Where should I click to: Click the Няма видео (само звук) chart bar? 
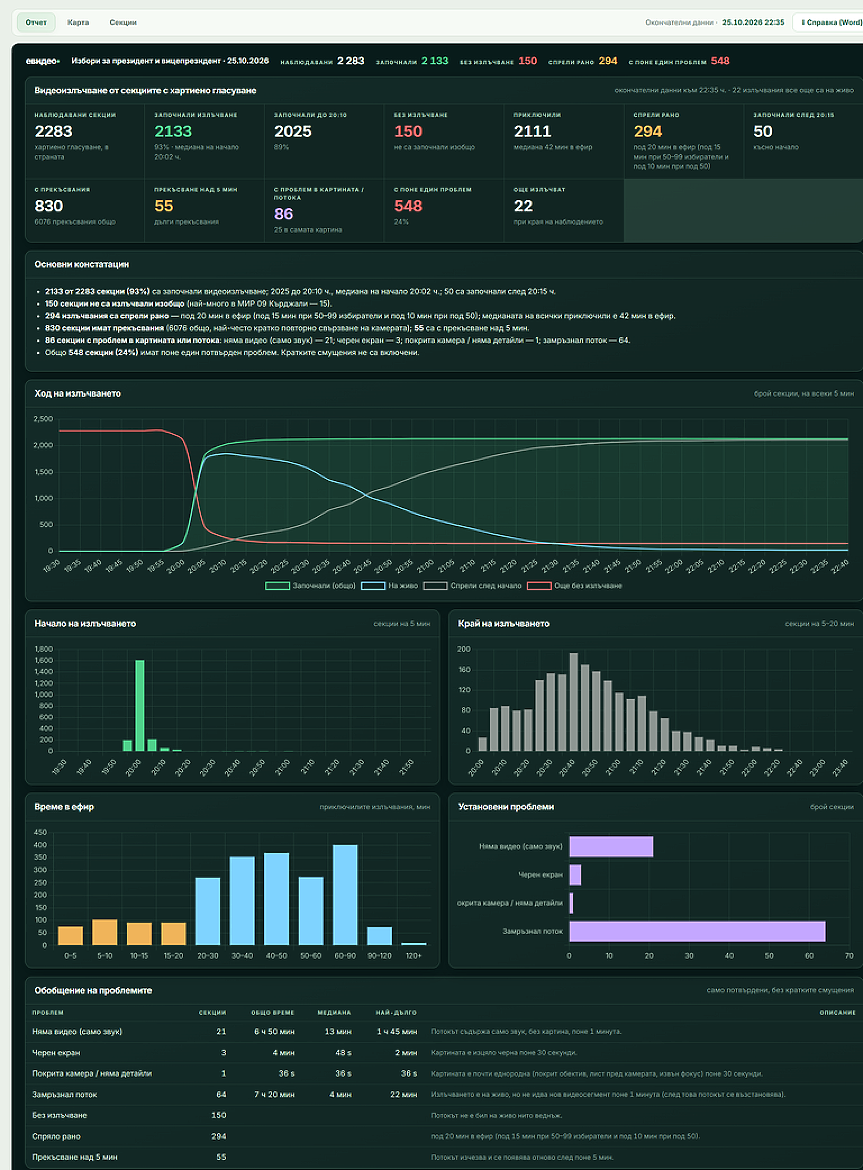coord(612,846)
